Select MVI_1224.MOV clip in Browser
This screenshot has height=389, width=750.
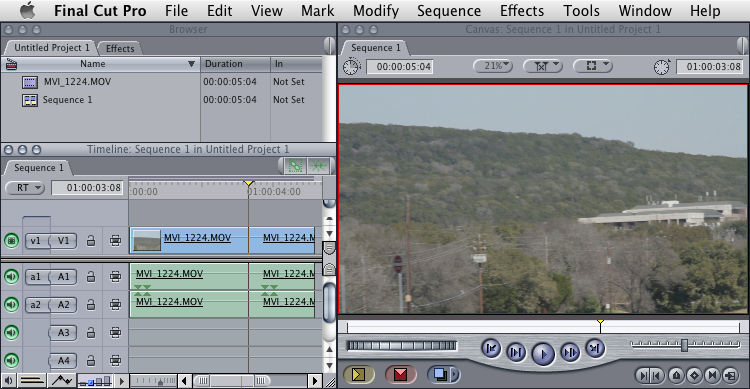tap(77, 82)
